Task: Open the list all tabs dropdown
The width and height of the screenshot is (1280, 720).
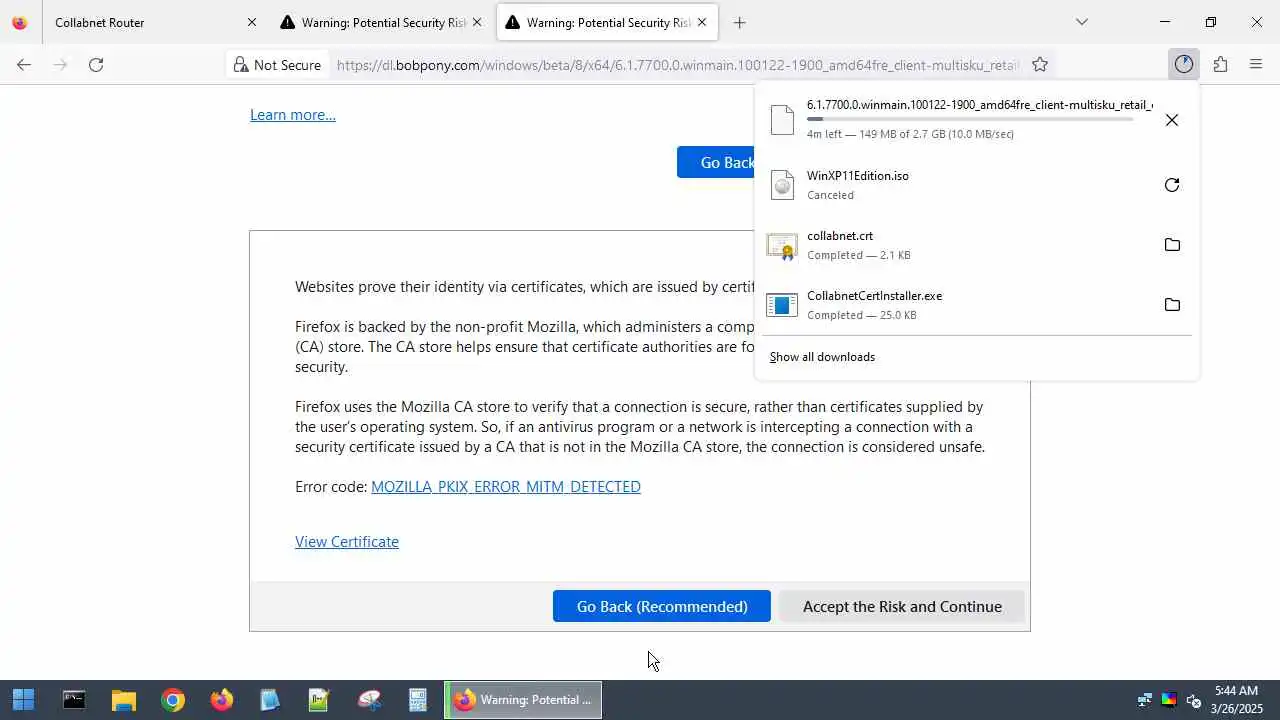Action: click(1081, 22)
